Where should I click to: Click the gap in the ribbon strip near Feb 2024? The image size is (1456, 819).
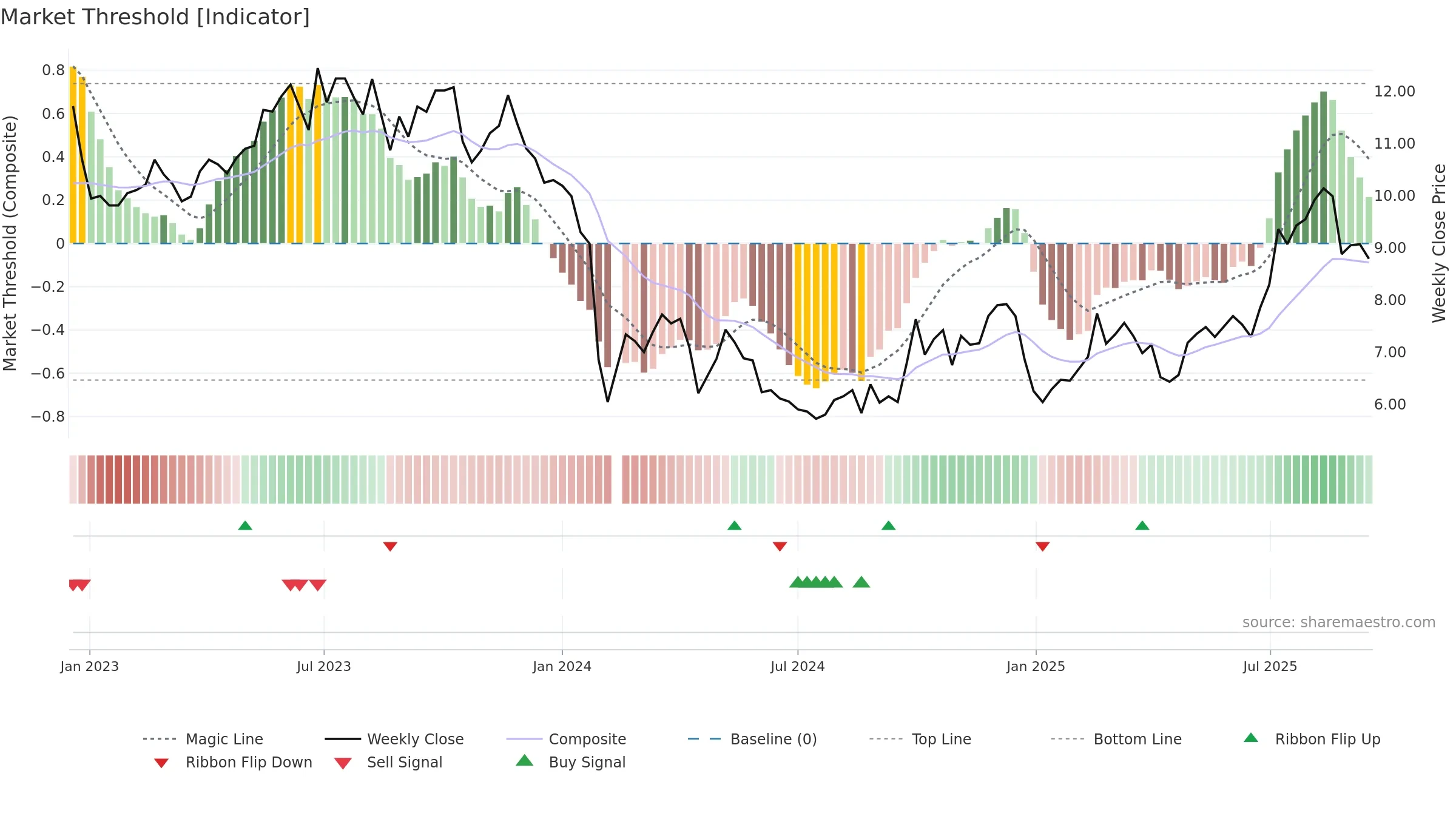(617, 479)
